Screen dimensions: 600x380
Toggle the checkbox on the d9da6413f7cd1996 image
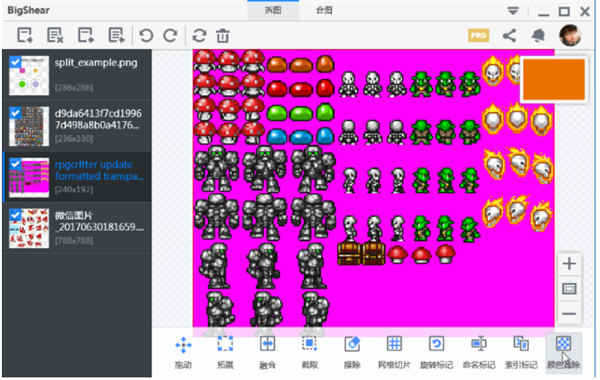pyautogui.click(x=15, y=113)
